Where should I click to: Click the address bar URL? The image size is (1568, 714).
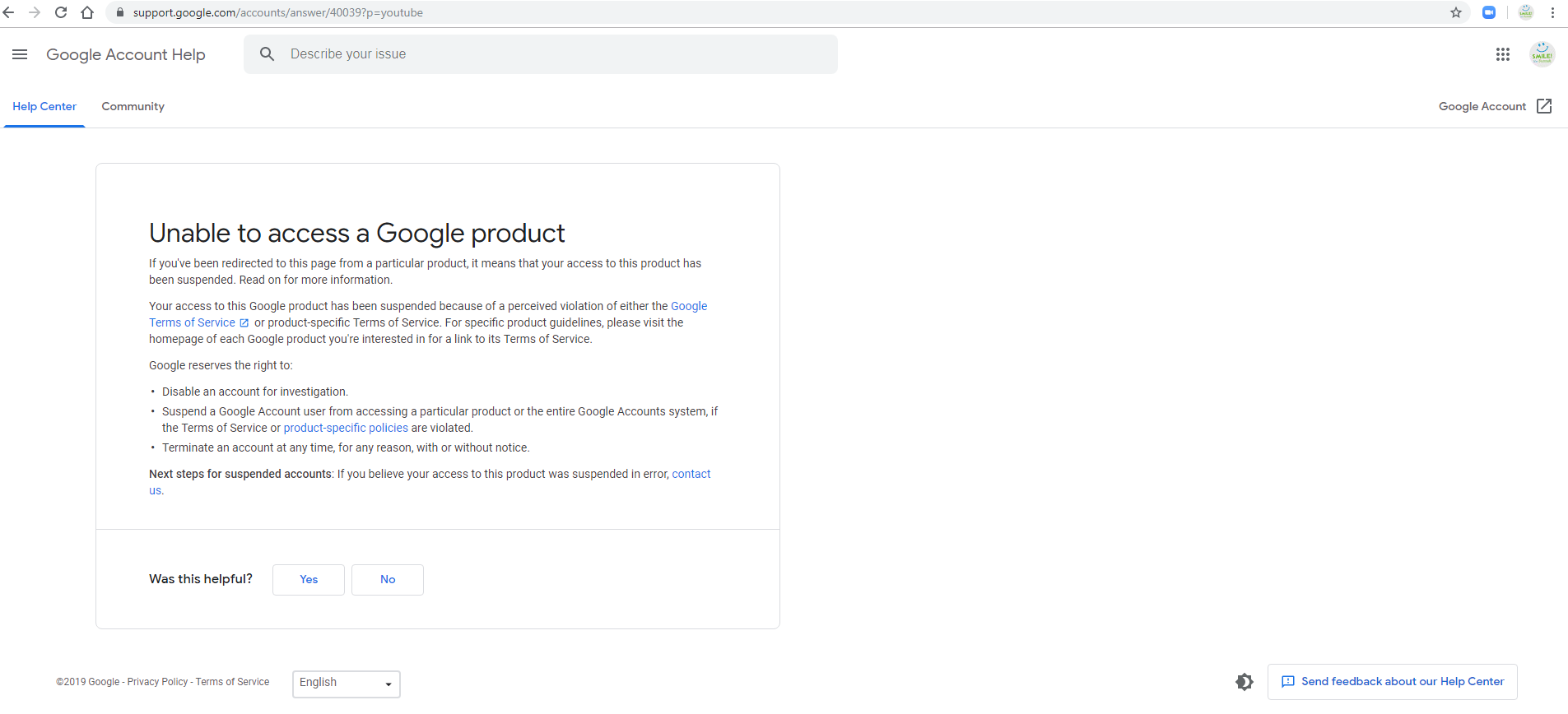[x=278, y=12]
